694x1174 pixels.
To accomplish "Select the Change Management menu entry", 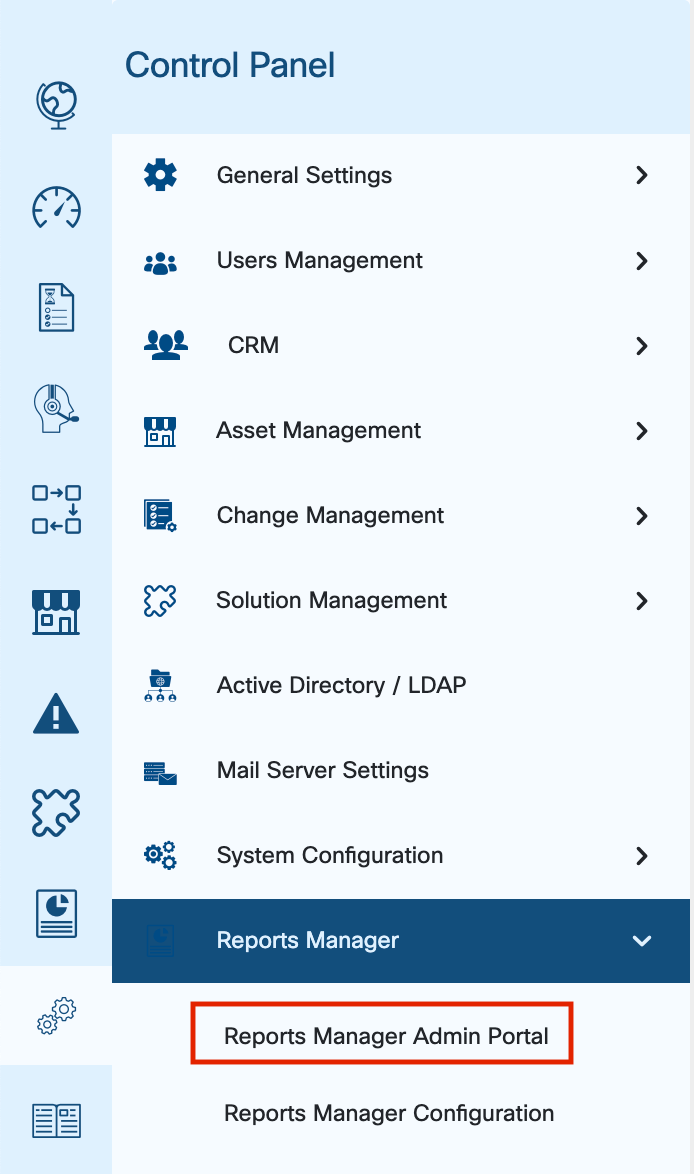I will pos(330,515).
